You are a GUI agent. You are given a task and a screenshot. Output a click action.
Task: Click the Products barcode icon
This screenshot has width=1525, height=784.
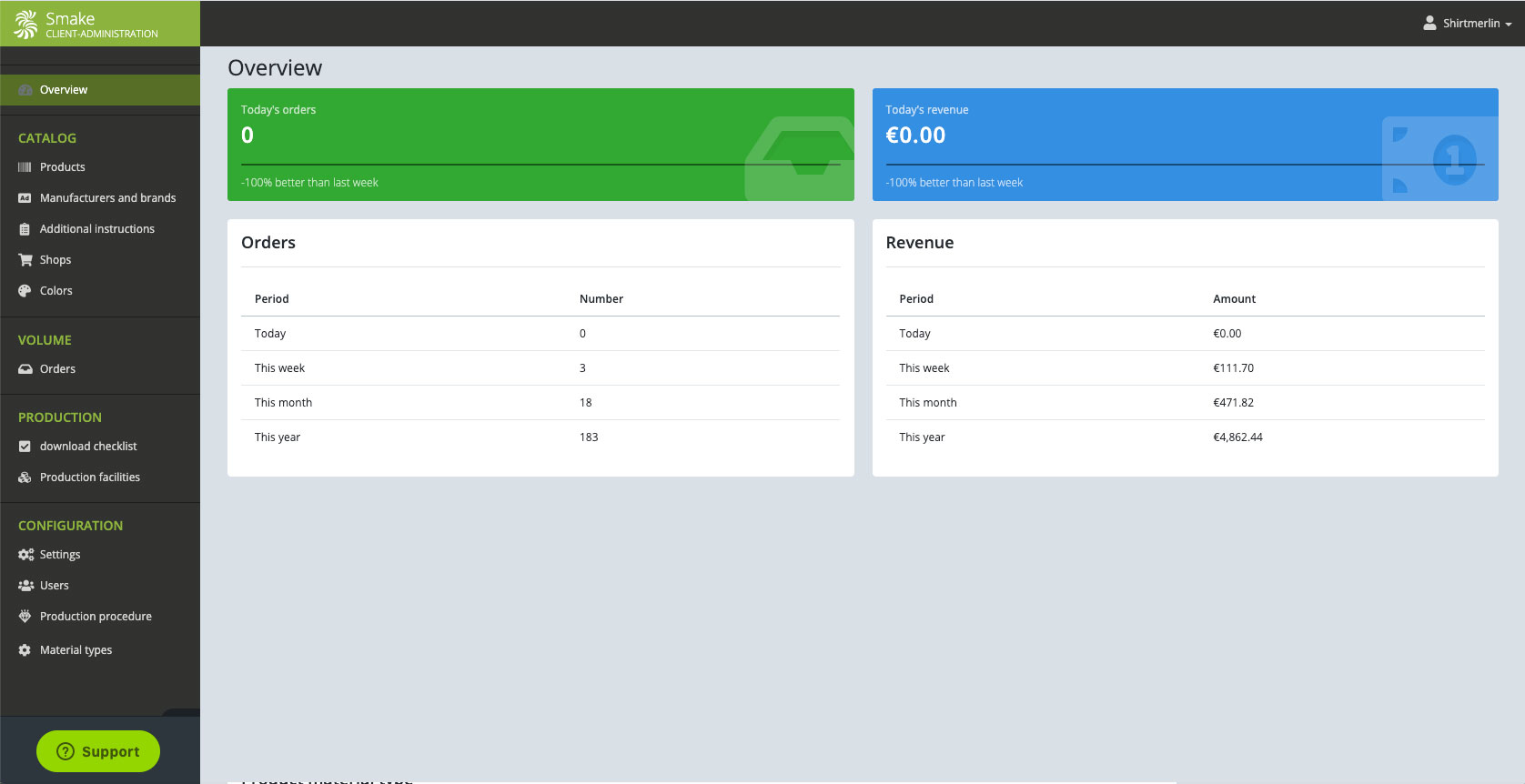pyautogui.click(x=25, y=167)
